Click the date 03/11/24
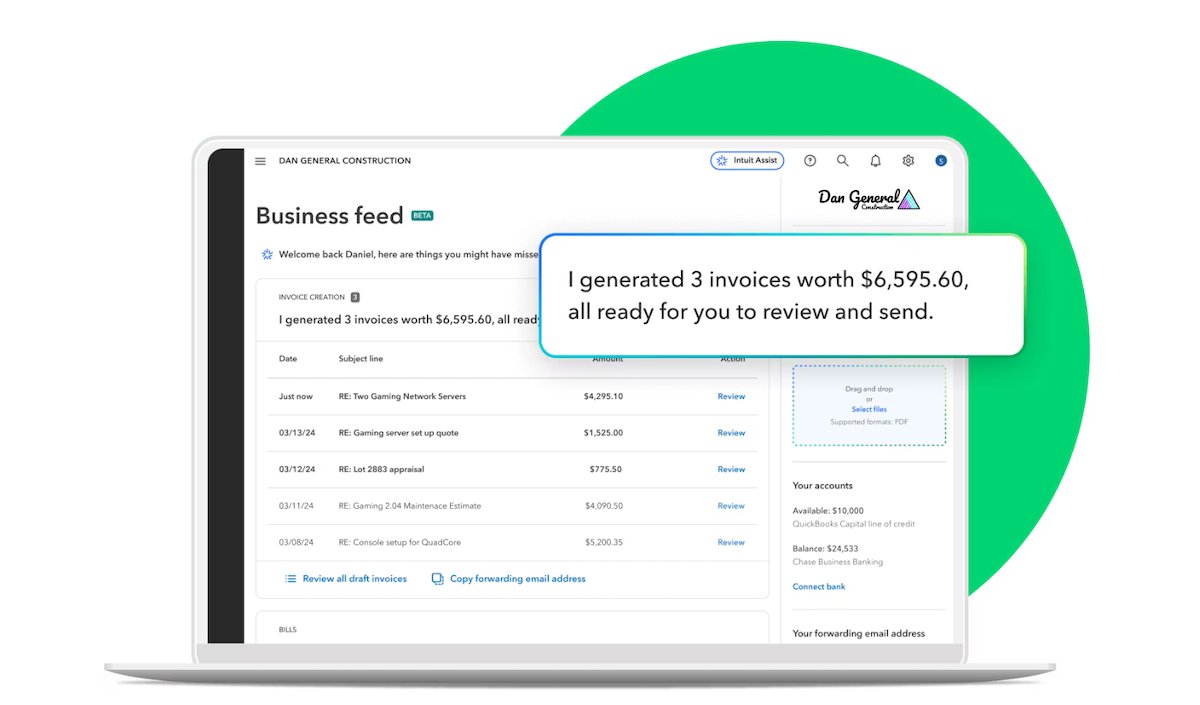Image resolution: width=1200 pixels, height=705 pixels. click(x=296, y=506)
